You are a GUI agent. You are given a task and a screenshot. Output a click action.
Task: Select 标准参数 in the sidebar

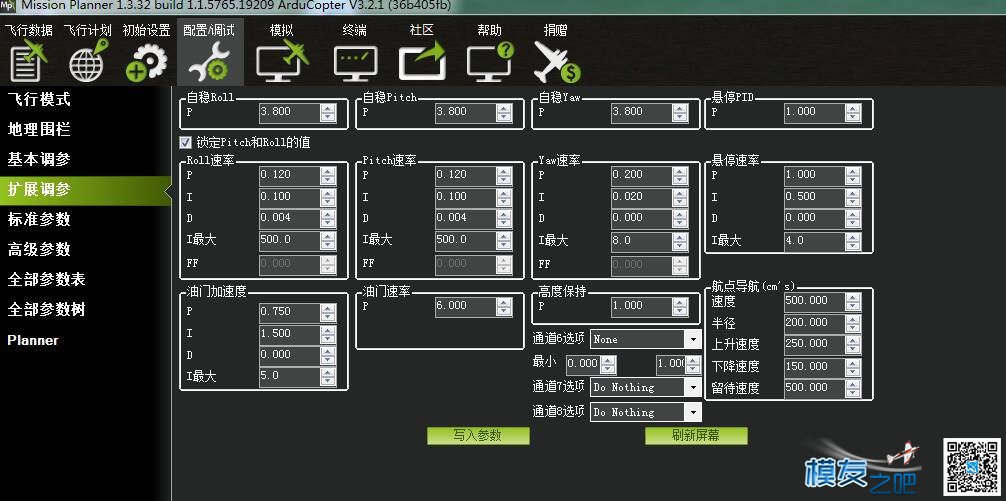pyautogui.click(x=39, y=219)
